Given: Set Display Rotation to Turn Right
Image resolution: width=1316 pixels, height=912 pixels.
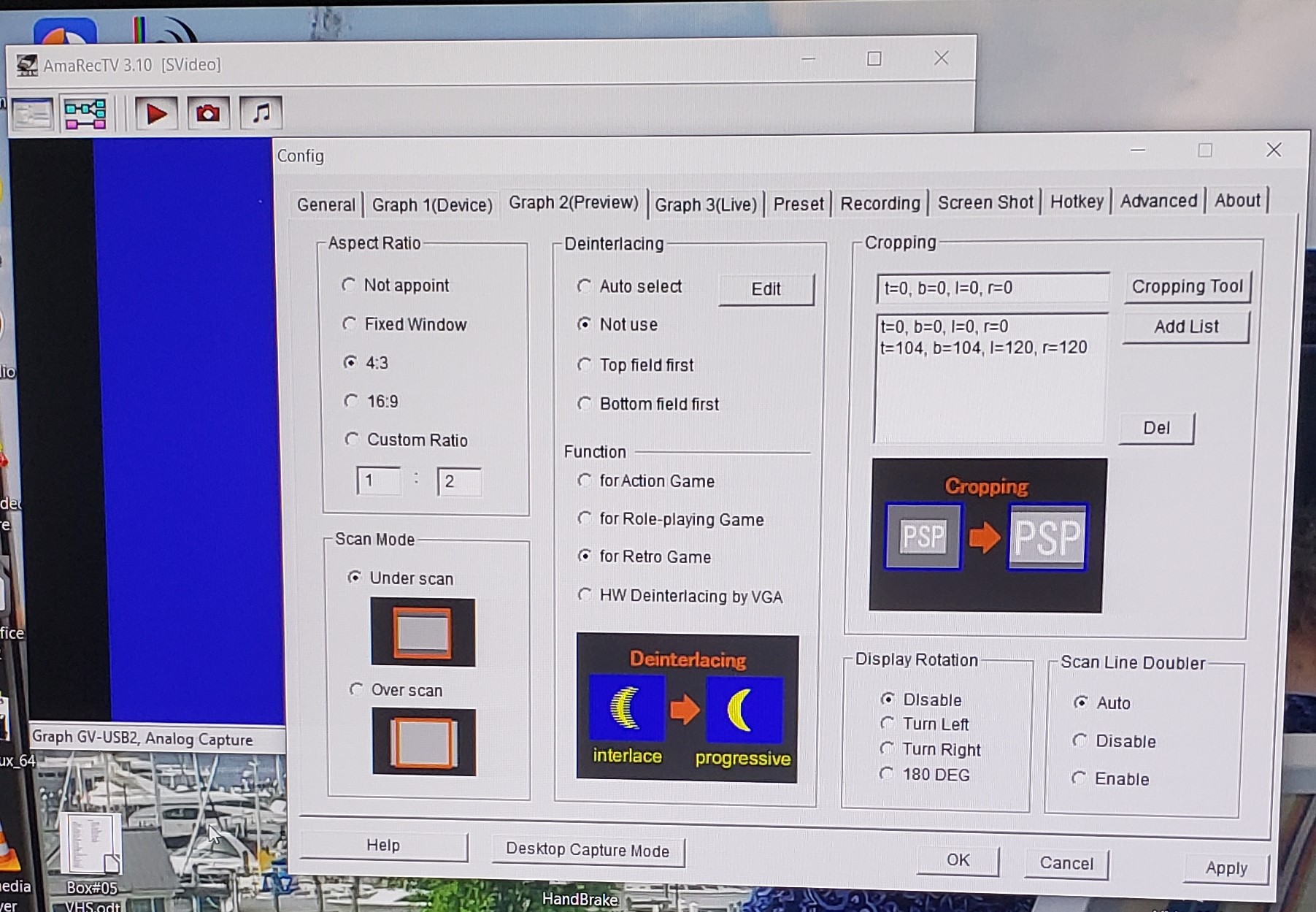Looking at the screenshot, I should pos(930,749).
